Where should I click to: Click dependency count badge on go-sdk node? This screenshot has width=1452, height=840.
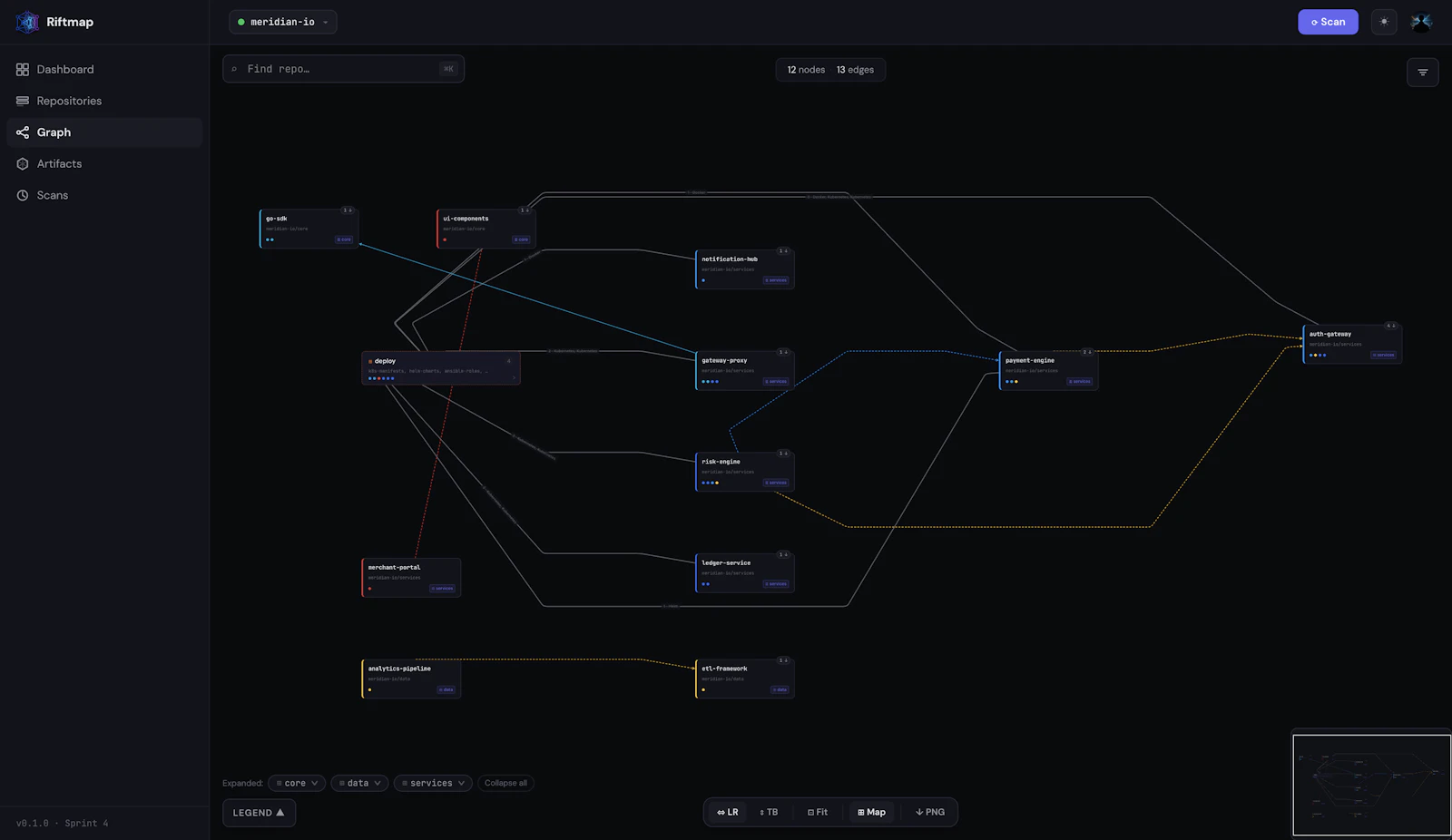[x=347, y=210]
